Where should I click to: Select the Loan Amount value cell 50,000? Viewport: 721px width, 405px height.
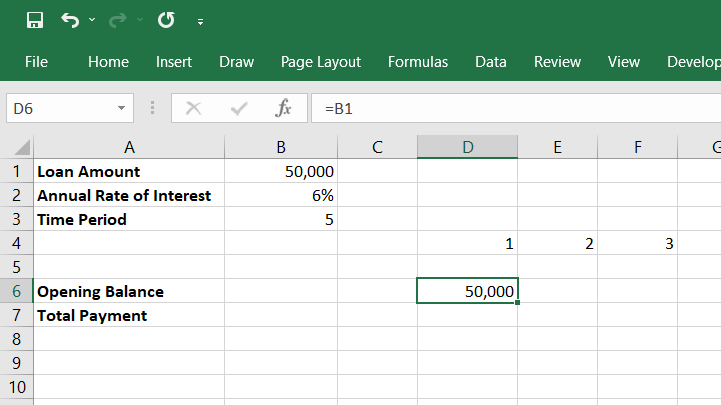281,171
